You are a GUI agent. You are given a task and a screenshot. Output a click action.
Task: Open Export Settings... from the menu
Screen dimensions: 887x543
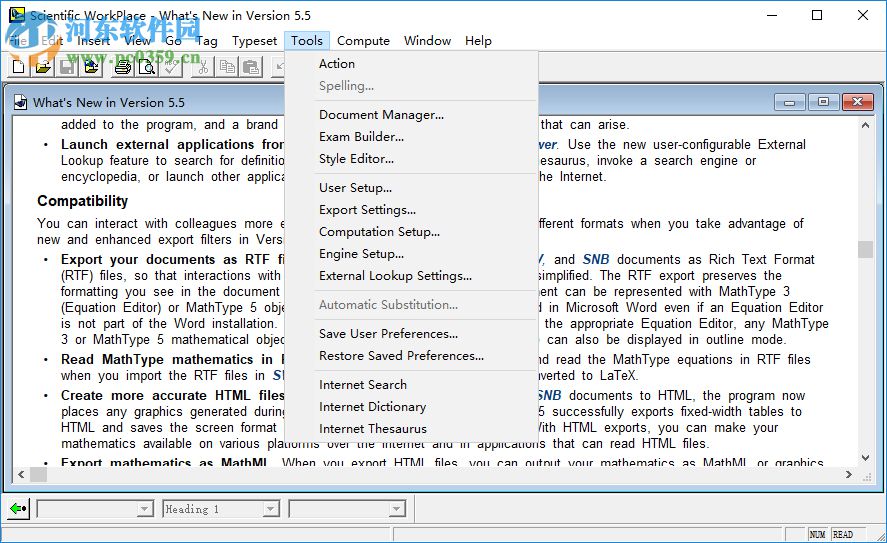click(x=411, y=210)
